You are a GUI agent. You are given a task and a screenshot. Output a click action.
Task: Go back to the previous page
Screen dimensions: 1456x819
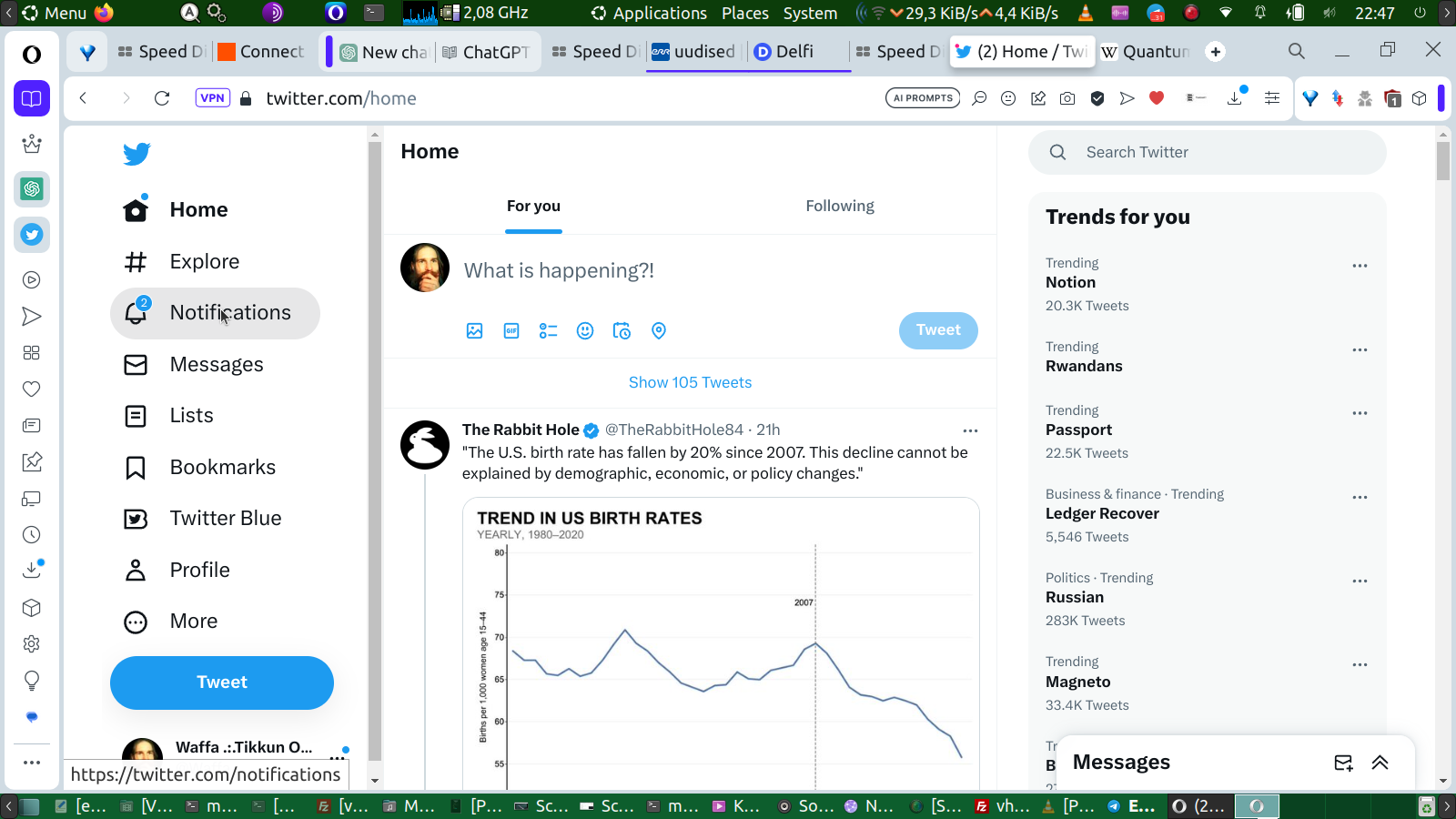(83, 98)
